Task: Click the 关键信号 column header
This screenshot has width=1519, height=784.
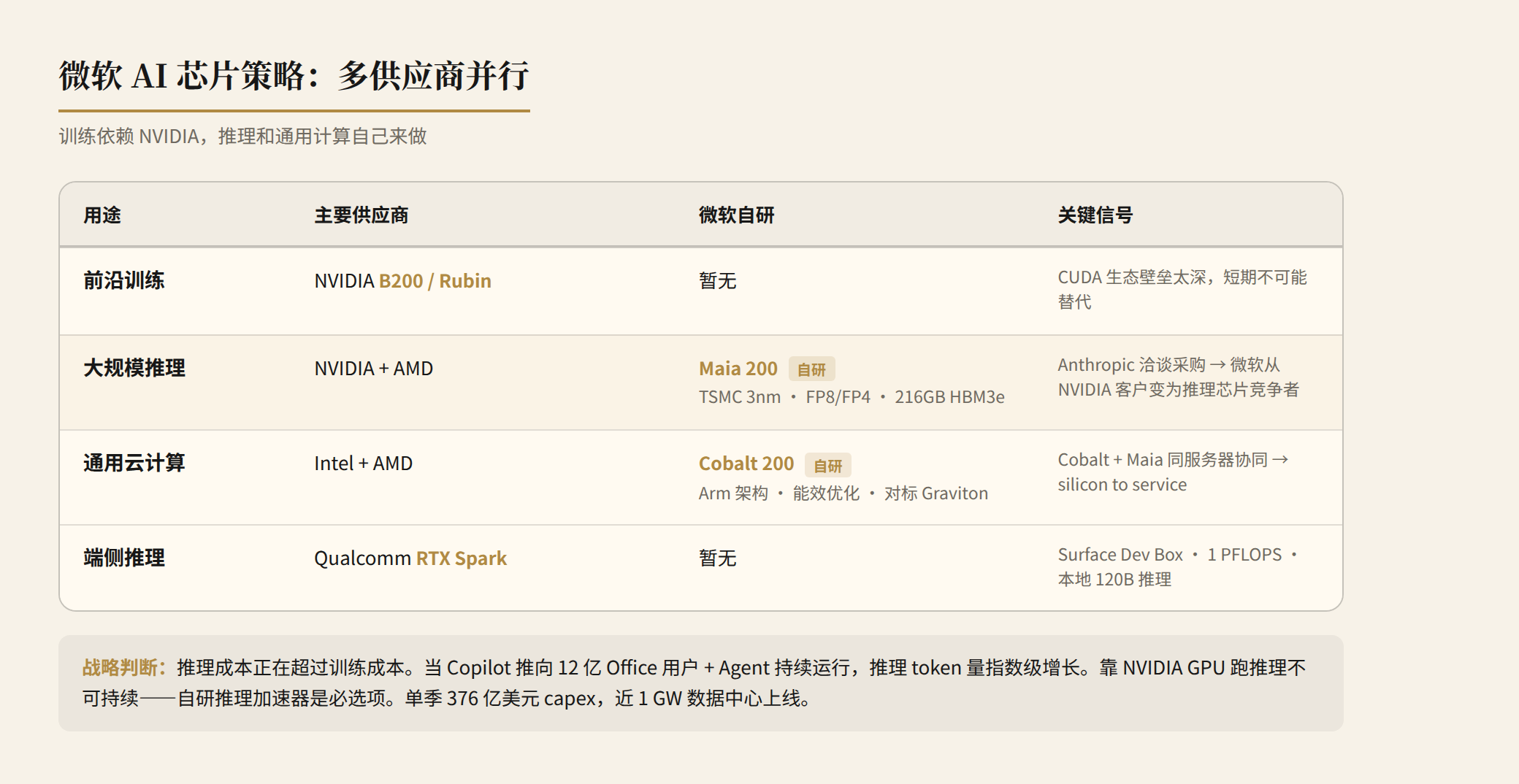Action: coord(1095,215)
